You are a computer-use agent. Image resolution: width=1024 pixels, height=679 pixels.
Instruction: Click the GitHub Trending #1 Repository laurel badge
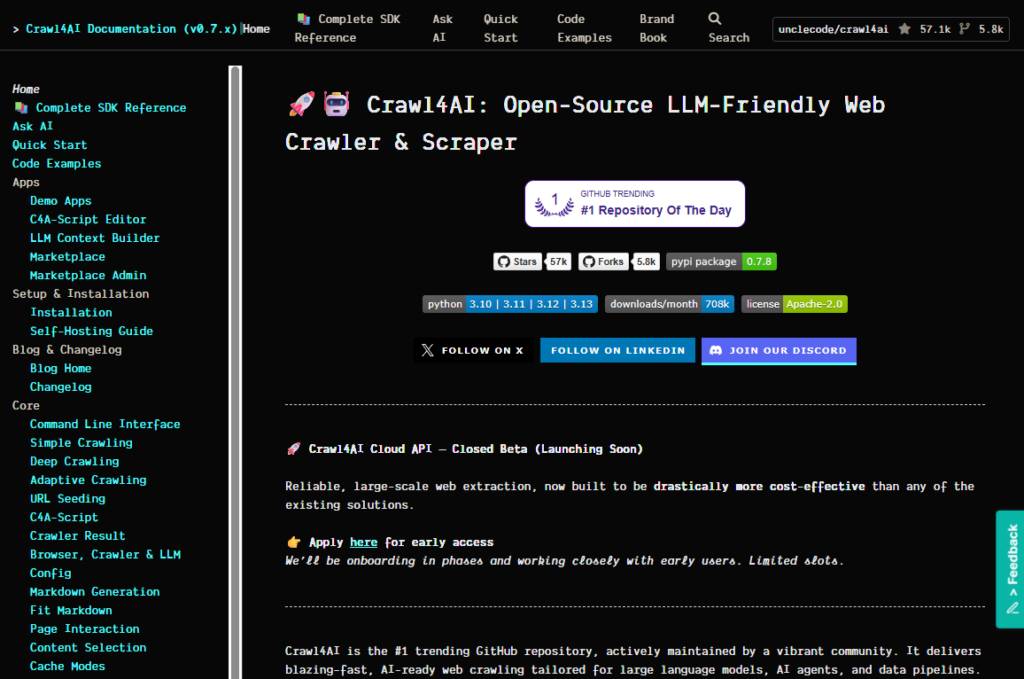click(634, 203)
